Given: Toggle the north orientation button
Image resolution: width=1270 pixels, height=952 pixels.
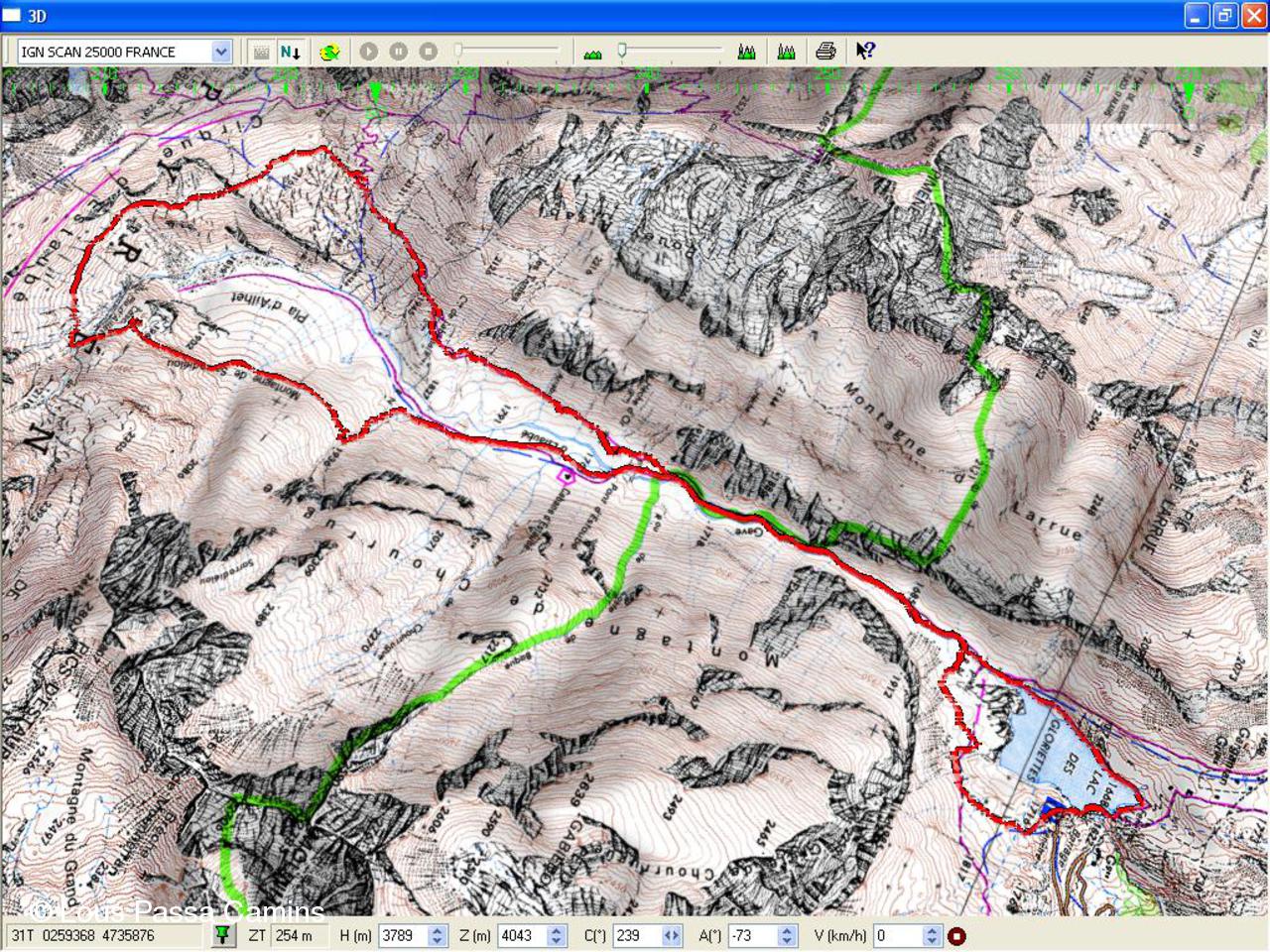Looking at the screenshot, I should pos(290,52).
